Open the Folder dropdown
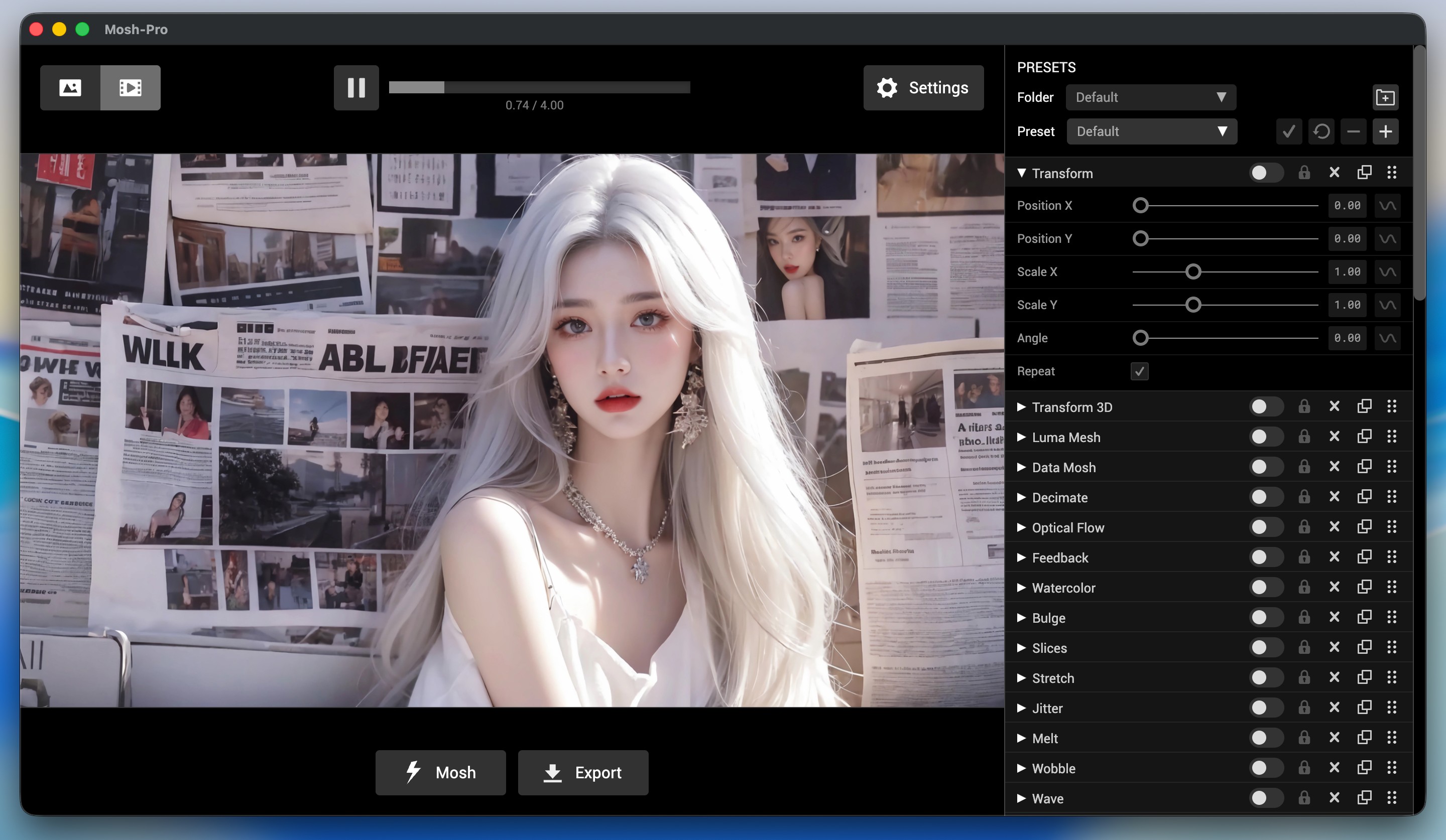The image size is (1446, 840). 1150,97
